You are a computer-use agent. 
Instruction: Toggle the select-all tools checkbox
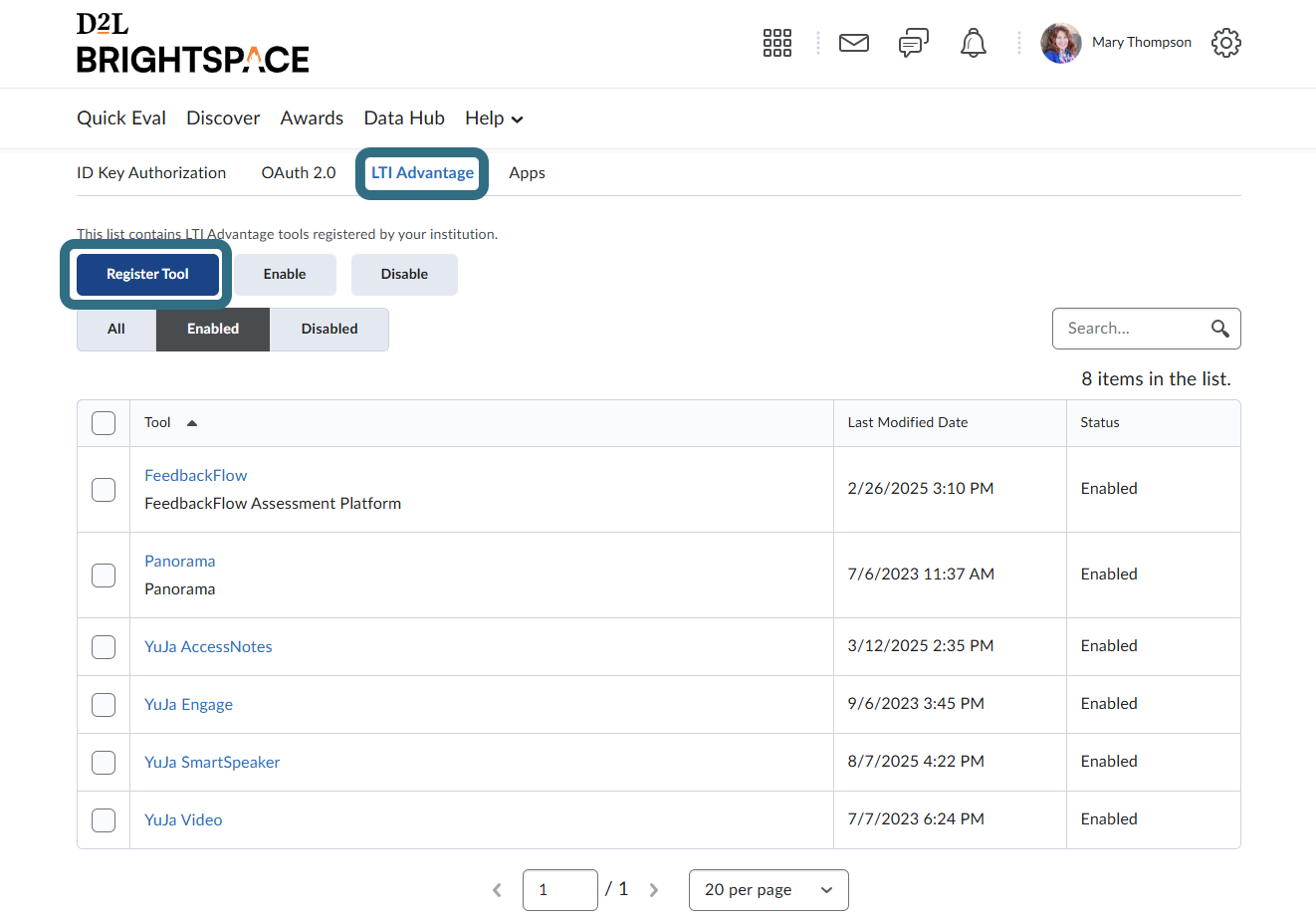click(x=104, y=423)
